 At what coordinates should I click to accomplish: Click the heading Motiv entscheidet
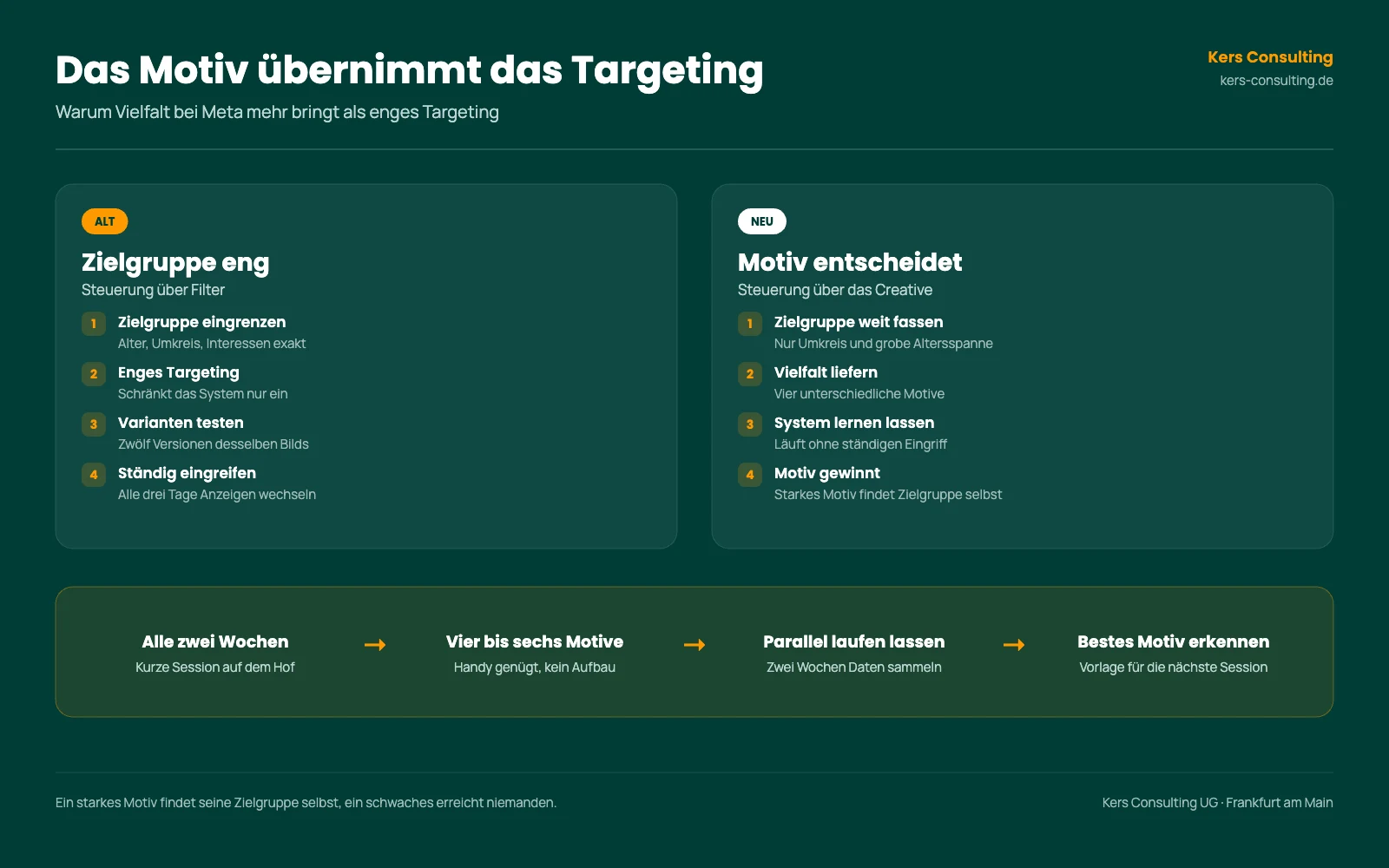point(850,262)
